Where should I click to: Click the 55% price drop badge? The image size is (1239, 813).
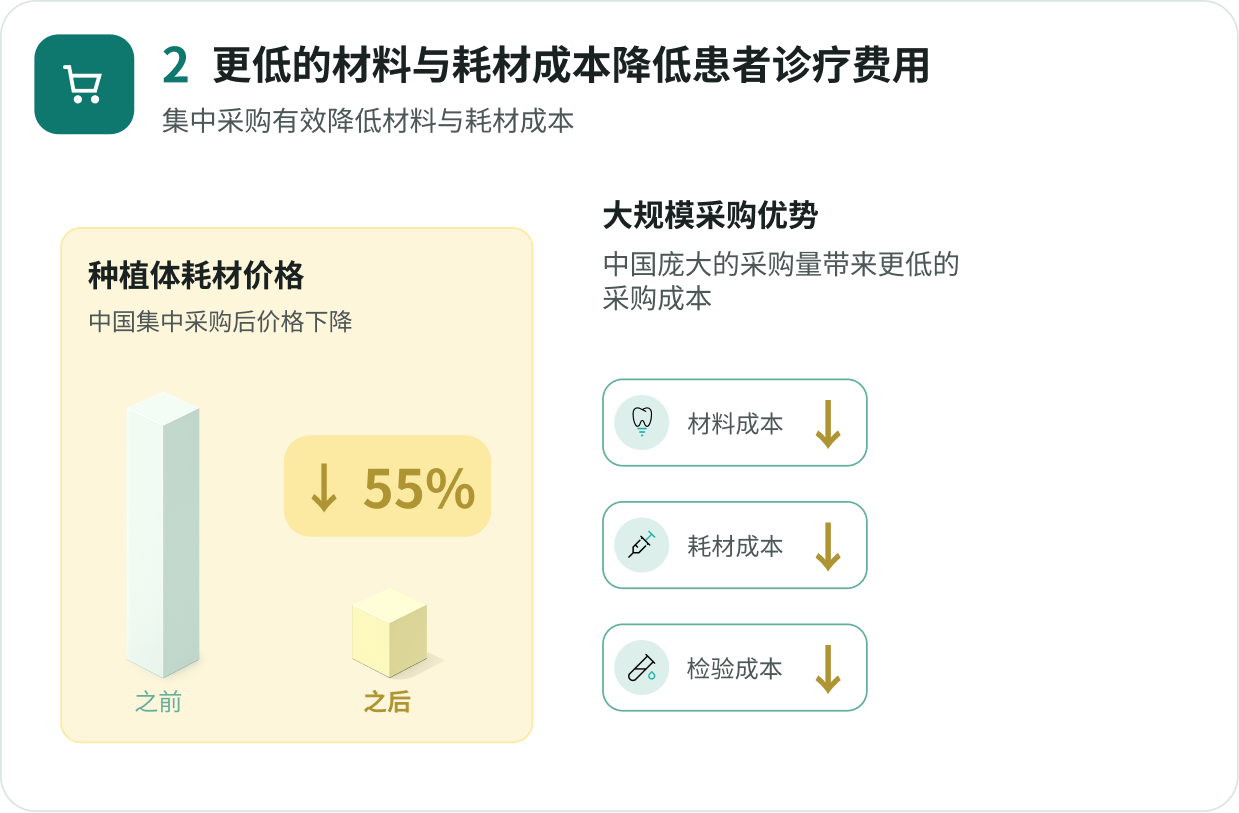coord(388,486)
